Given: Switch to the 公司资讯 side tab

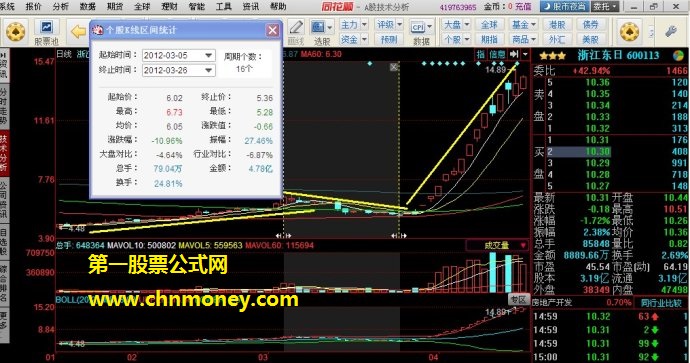Looking at the screenshot, I should [x=4, y=199].
